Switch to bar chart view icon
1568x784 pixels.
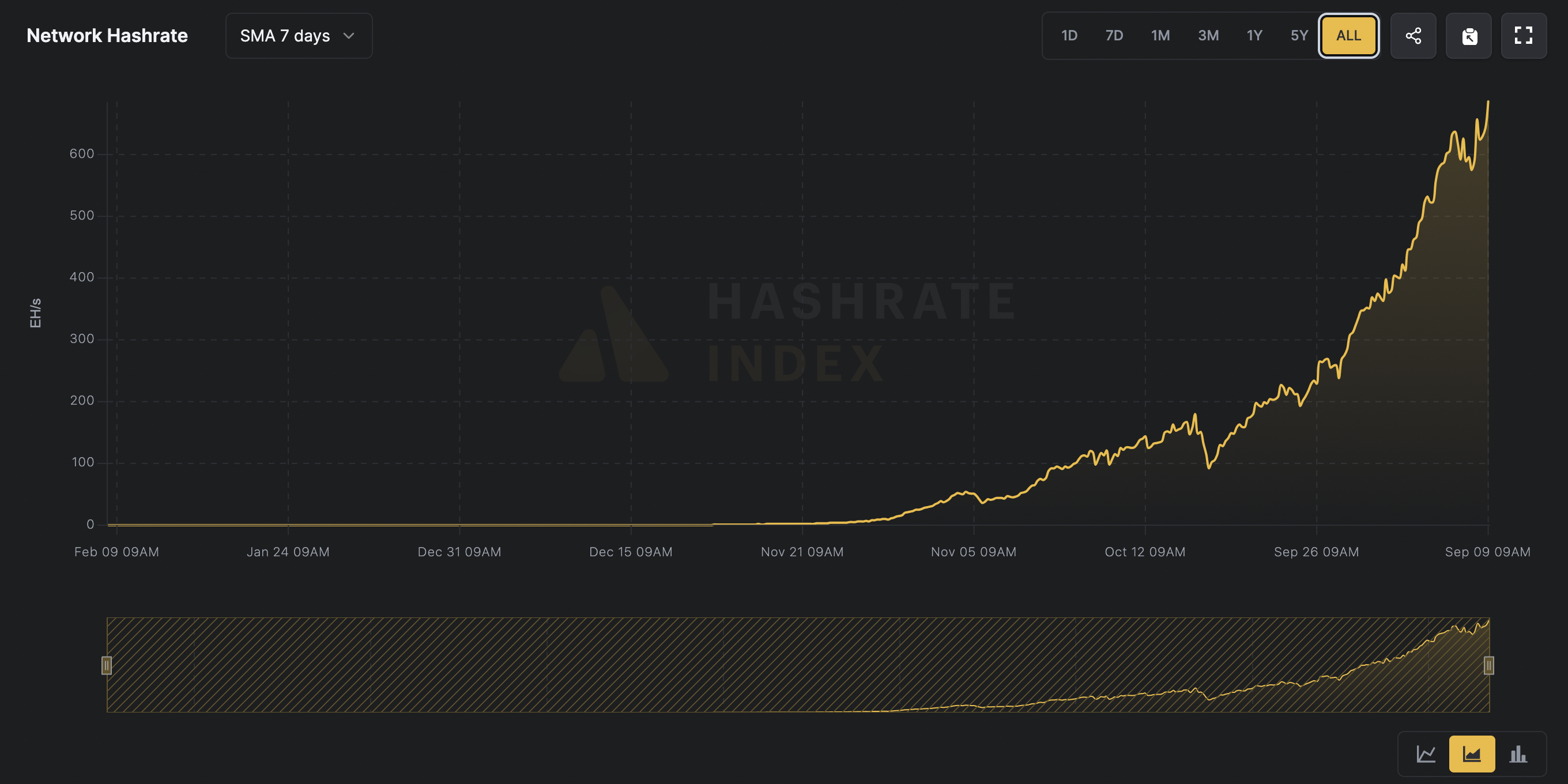point(1517,753)
